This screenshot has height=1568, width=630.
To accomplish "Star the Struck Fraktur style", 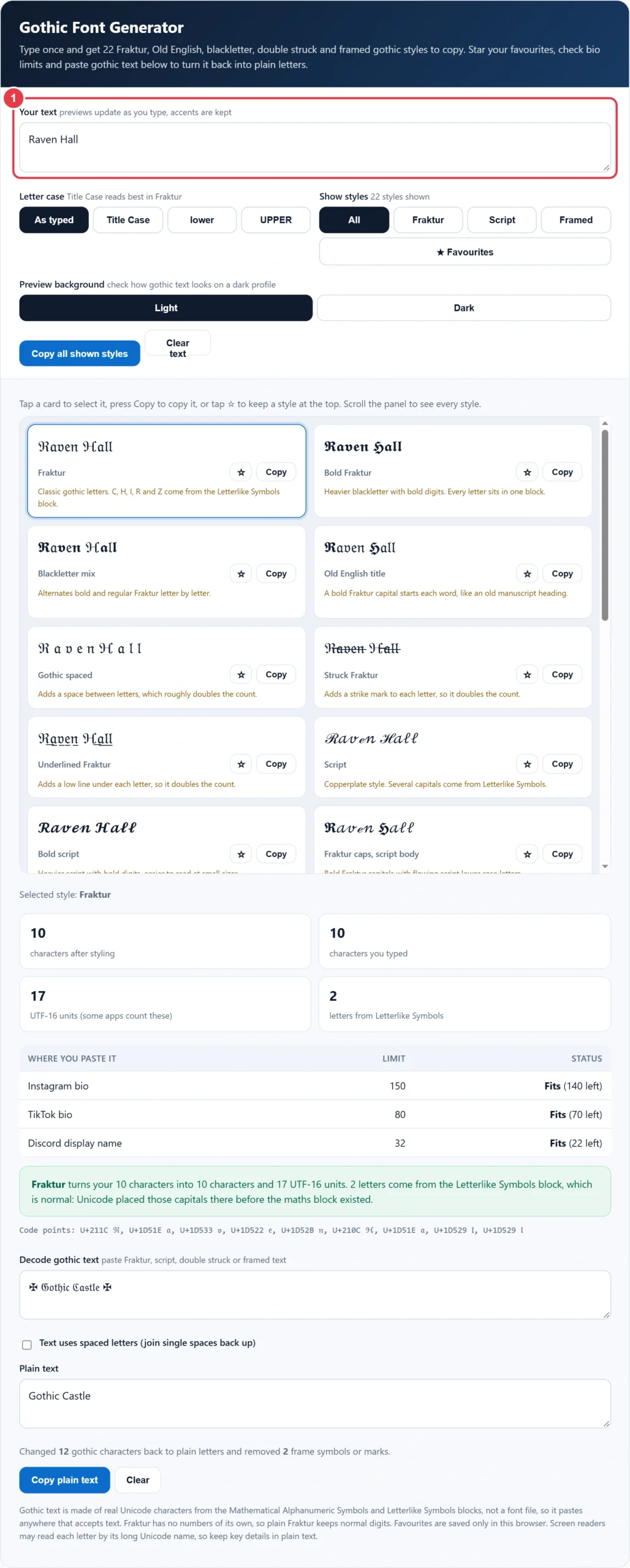I will 527,675.
